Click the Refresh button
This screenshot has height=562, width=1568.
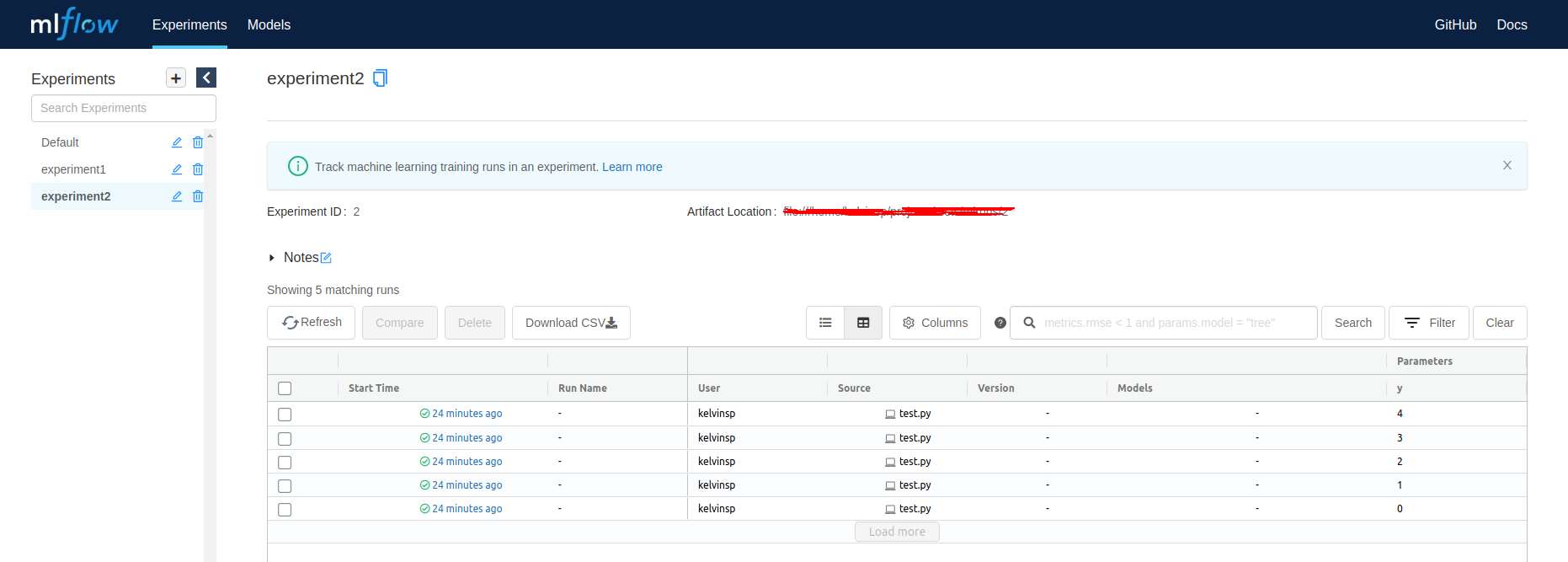pos(311,323)
